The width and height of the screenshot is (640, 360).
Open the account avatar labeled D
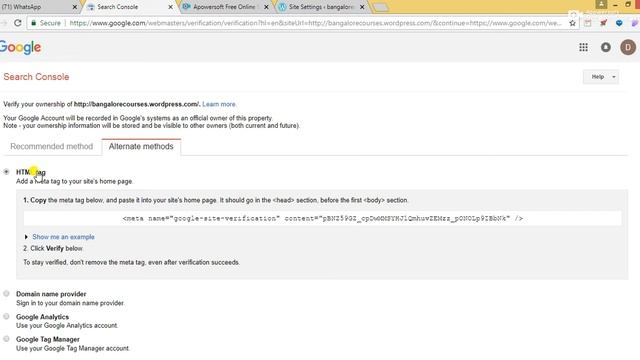pos(628,47)
